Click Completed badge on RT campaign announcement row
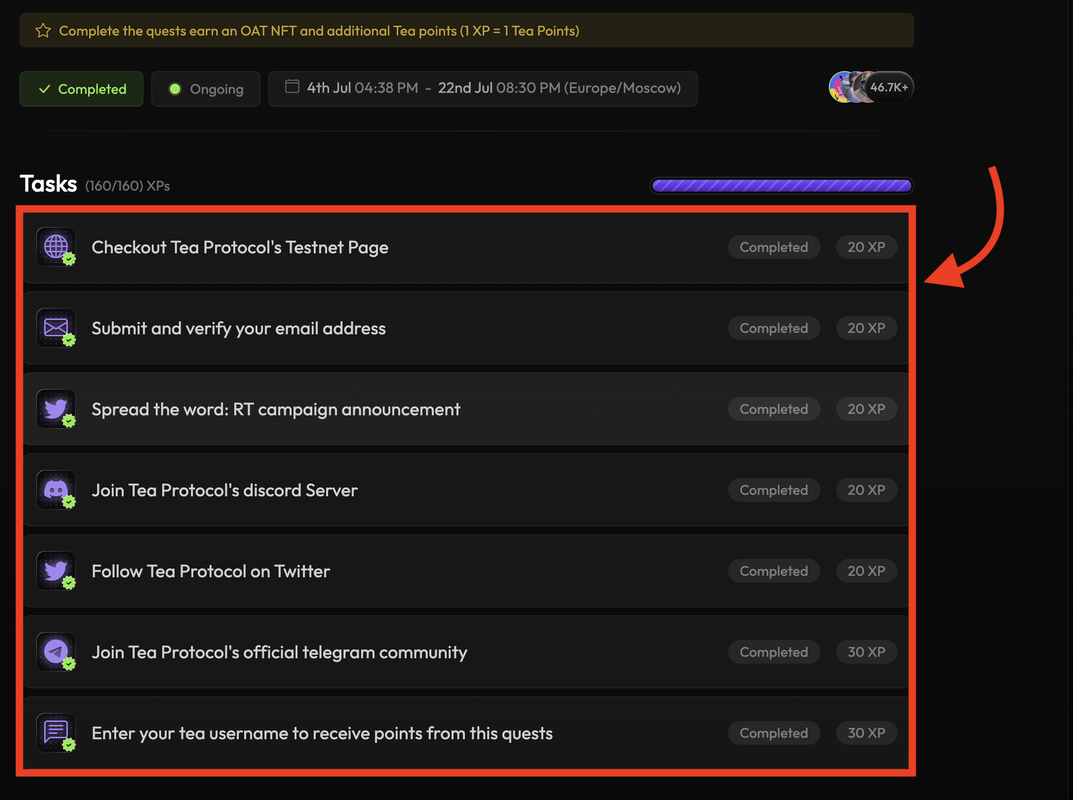This screenshot has width=1073, height=800. pos(774,409)
